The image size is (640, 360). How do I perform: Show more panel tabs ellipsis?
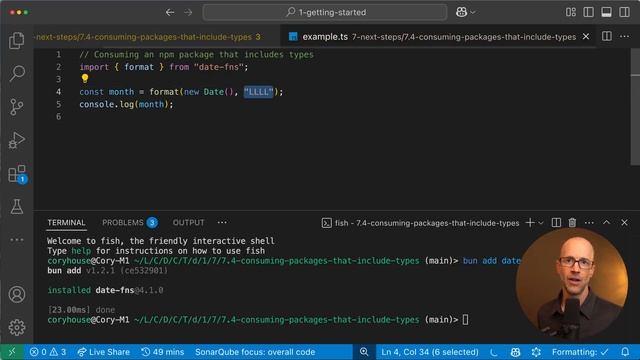click(222, 222)
